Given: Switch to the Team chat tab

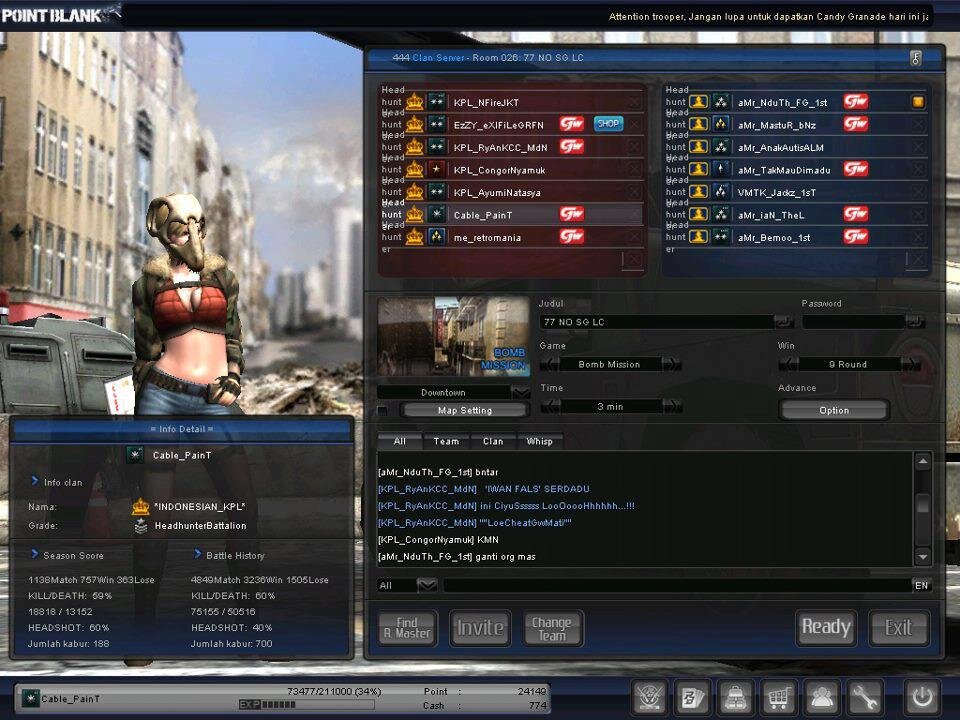Looking at the screenshot, I should point(446,441).
